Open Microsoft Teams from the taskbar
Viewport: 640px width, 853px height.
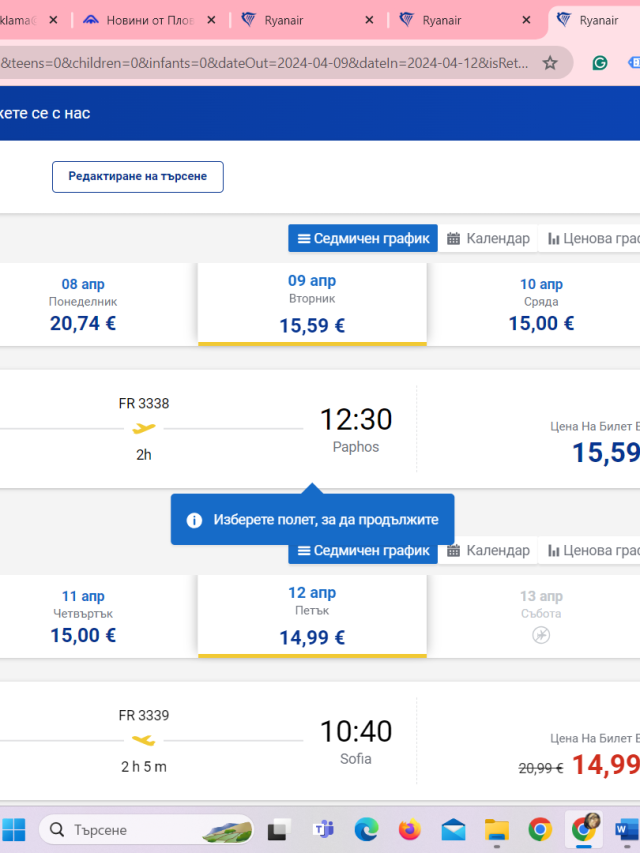tap(323, 829)
